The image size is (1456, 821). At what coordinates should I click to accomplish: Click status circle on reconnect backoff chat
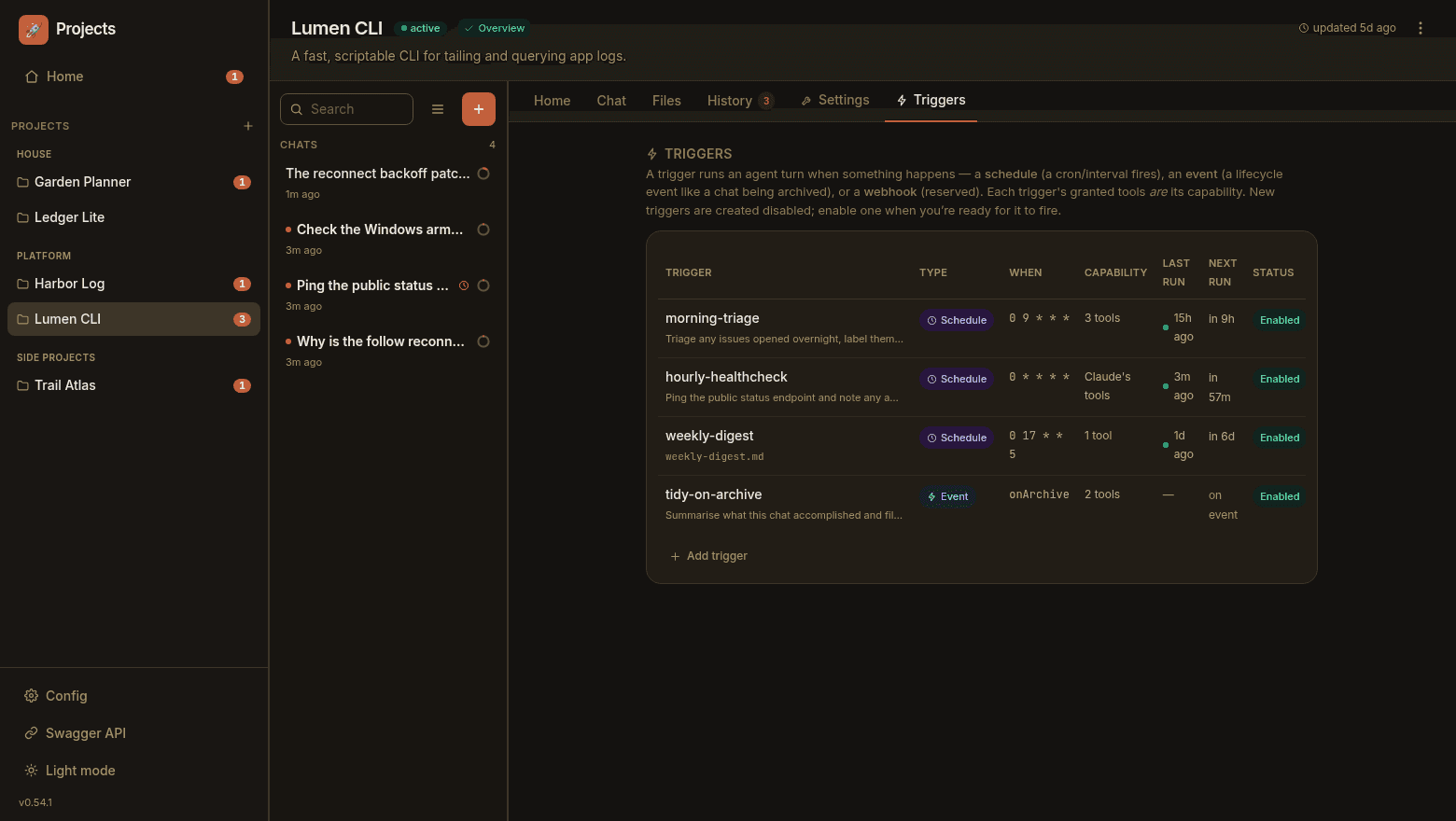(x=483, y=174)
